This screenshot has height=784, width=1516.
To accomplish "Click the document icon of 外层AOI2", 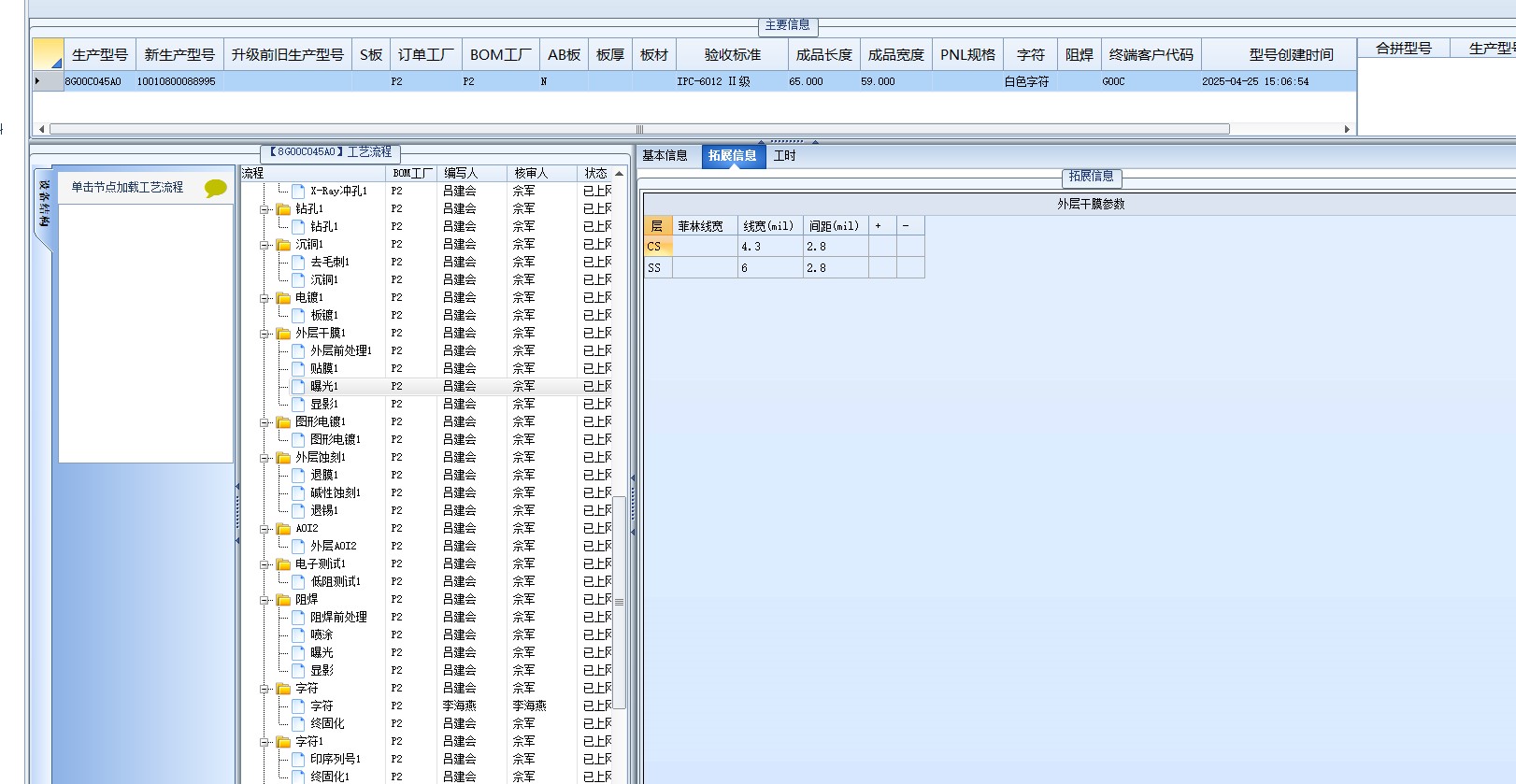I will click(x=298, y=547).
